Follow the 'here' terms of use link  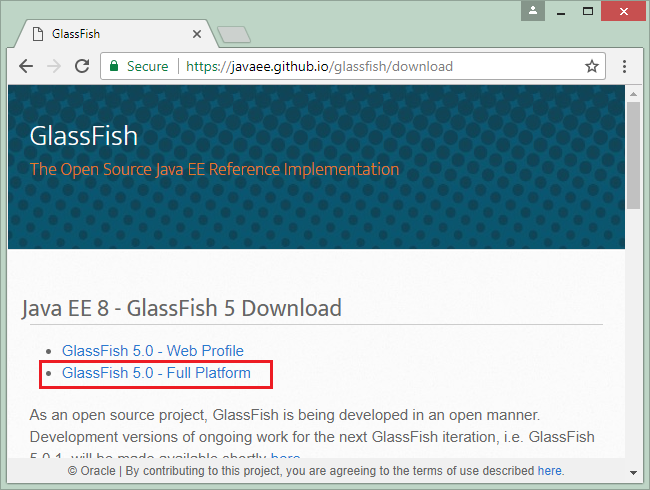point(550,471)
